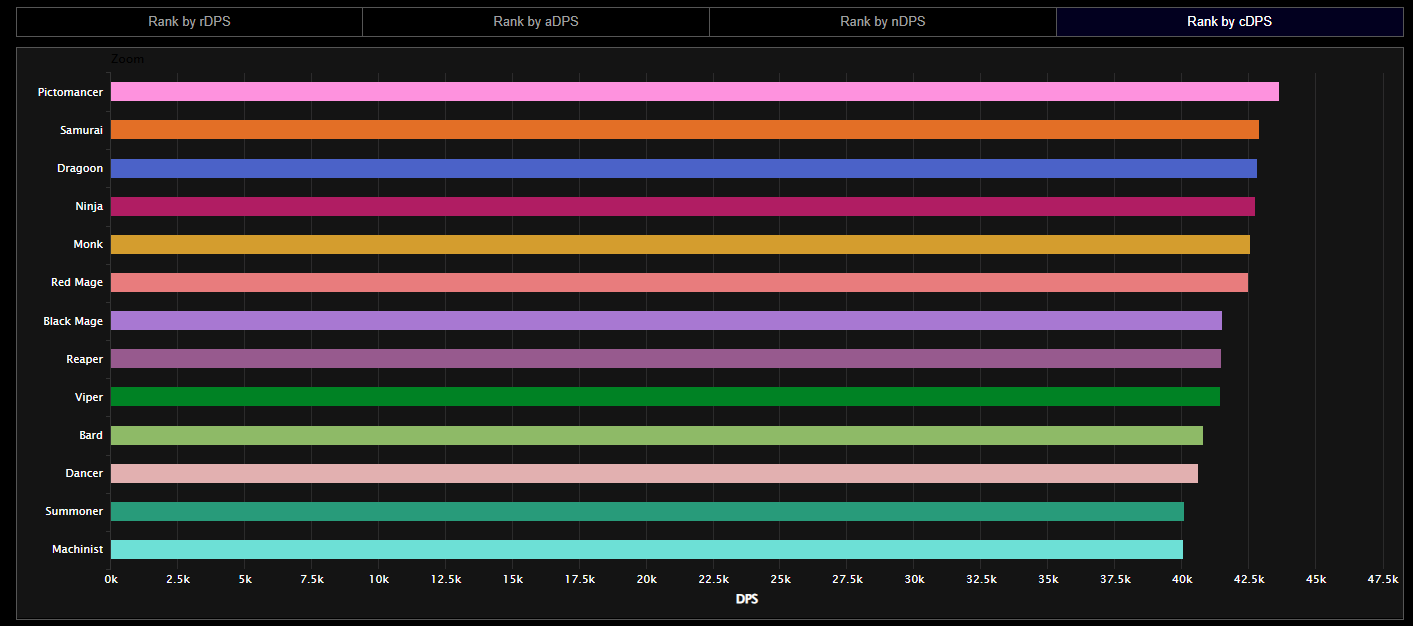Screen dimensions: 1413x626
Task: Click the salmon Red Mage bar
Action: 679,282
